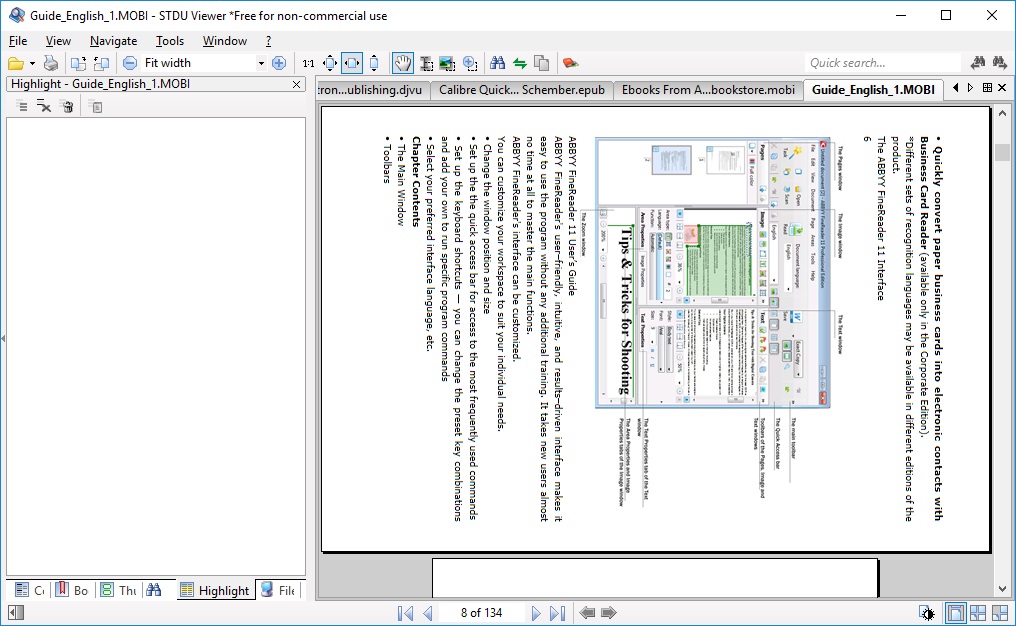The width and height of the screenshot is (1016, 626).
Task: Click inside the page number field
Action: pos(480,612)
